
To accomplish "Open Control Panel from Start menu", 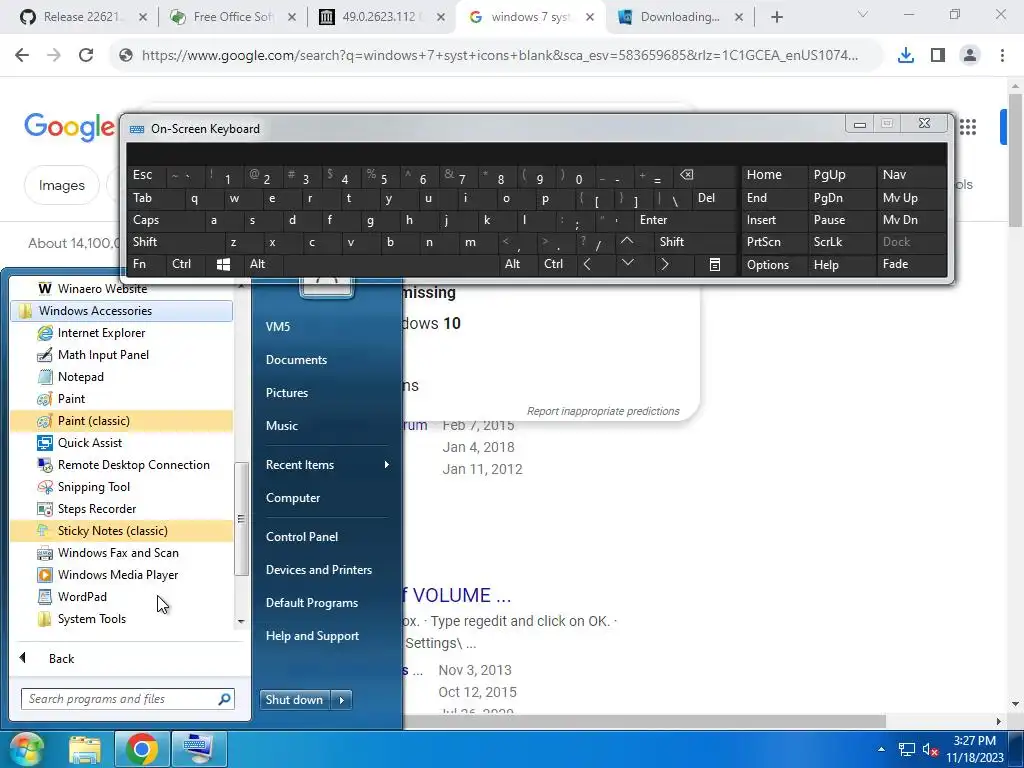I will pos(302,537).
